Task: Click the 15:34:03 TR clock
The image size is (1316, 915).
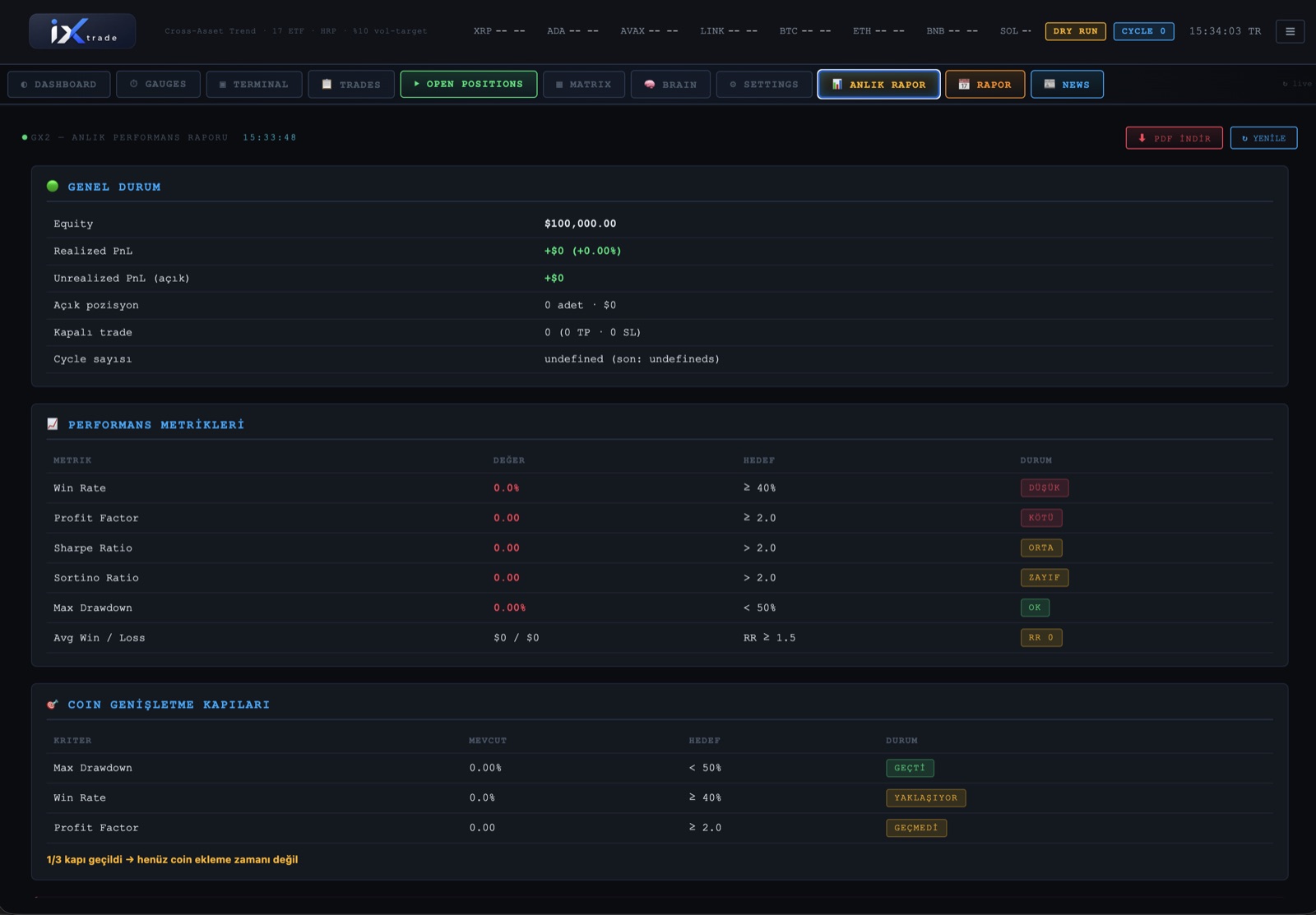Action: point(1225,31)
